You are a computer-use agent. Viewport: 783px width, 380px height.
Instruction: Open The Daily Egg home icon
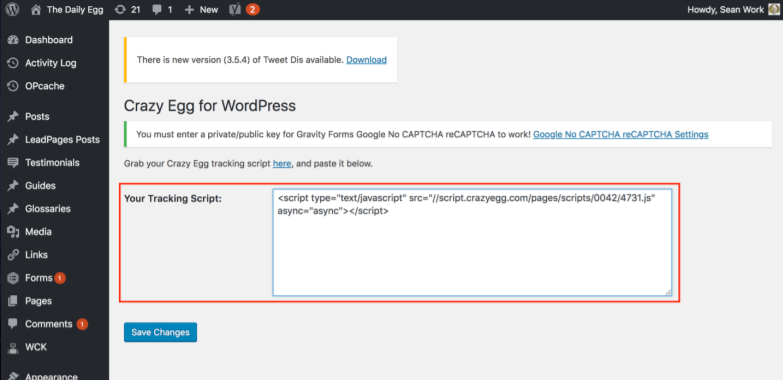tap(35, 9)
